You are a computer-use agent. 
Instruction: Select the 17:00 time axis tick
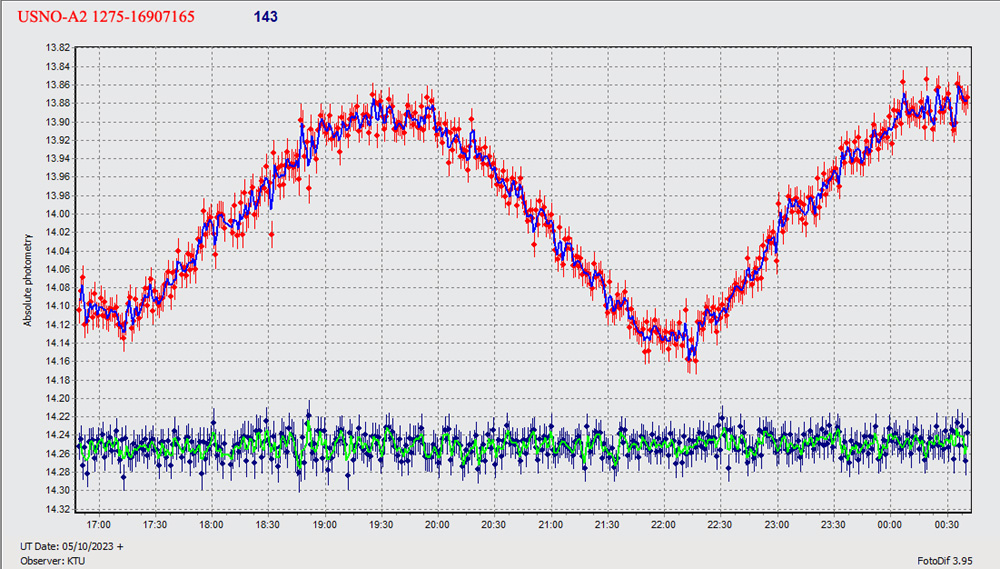(x=98, y=524)
